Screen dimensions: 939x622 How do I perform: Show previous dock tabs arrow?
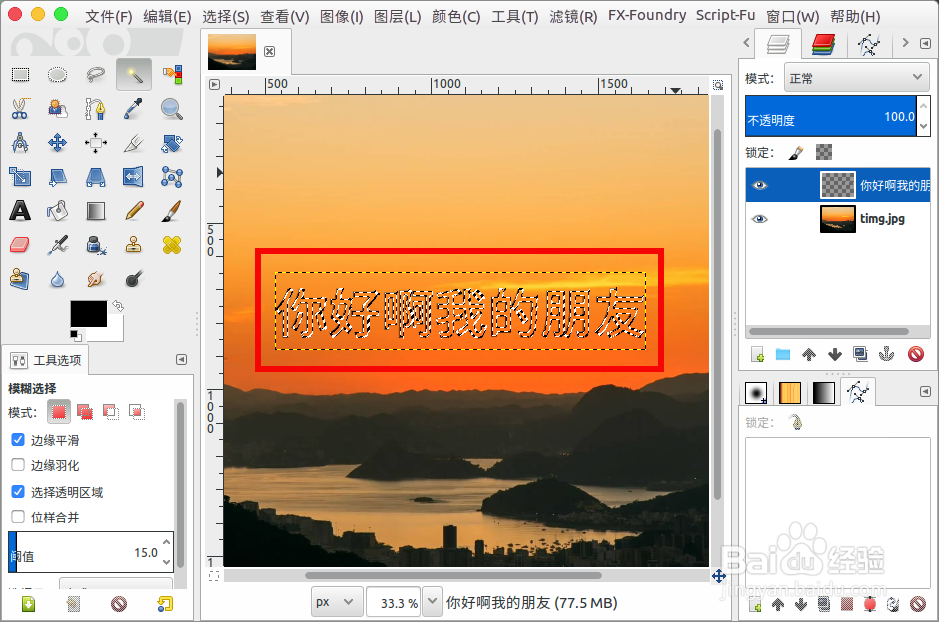click(x=746, y=43)
